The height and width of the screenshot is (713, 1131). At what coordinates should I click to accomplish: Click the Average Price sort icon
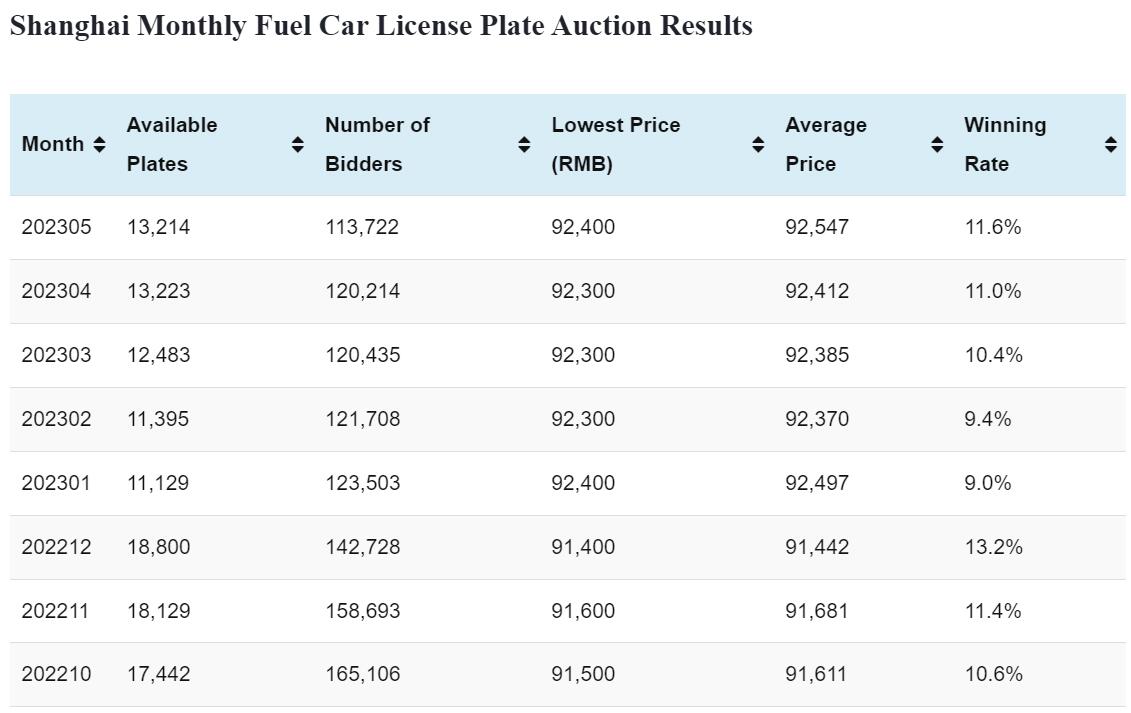coord(937,145)
